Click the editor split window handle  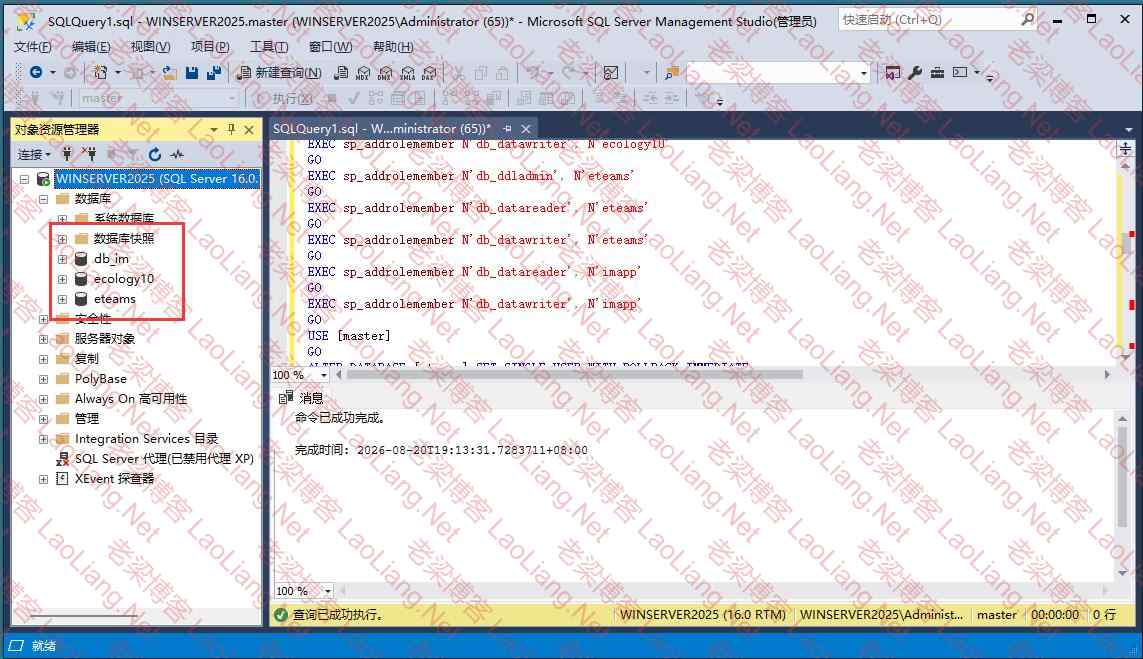[1125, 149]
